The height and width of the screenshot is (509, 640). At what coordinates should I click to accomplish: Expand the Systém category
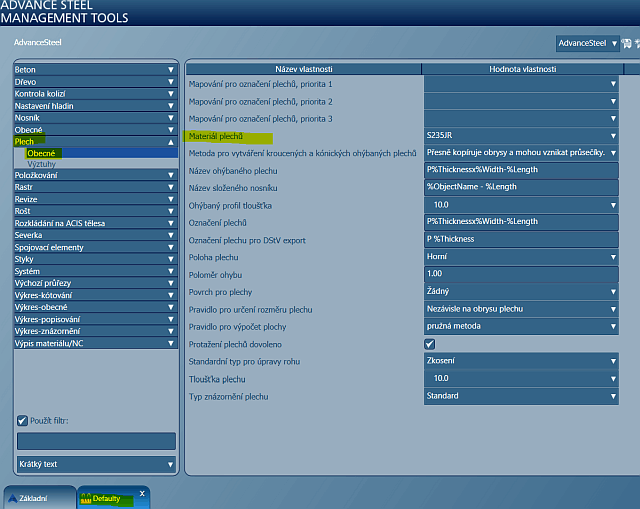96,271
